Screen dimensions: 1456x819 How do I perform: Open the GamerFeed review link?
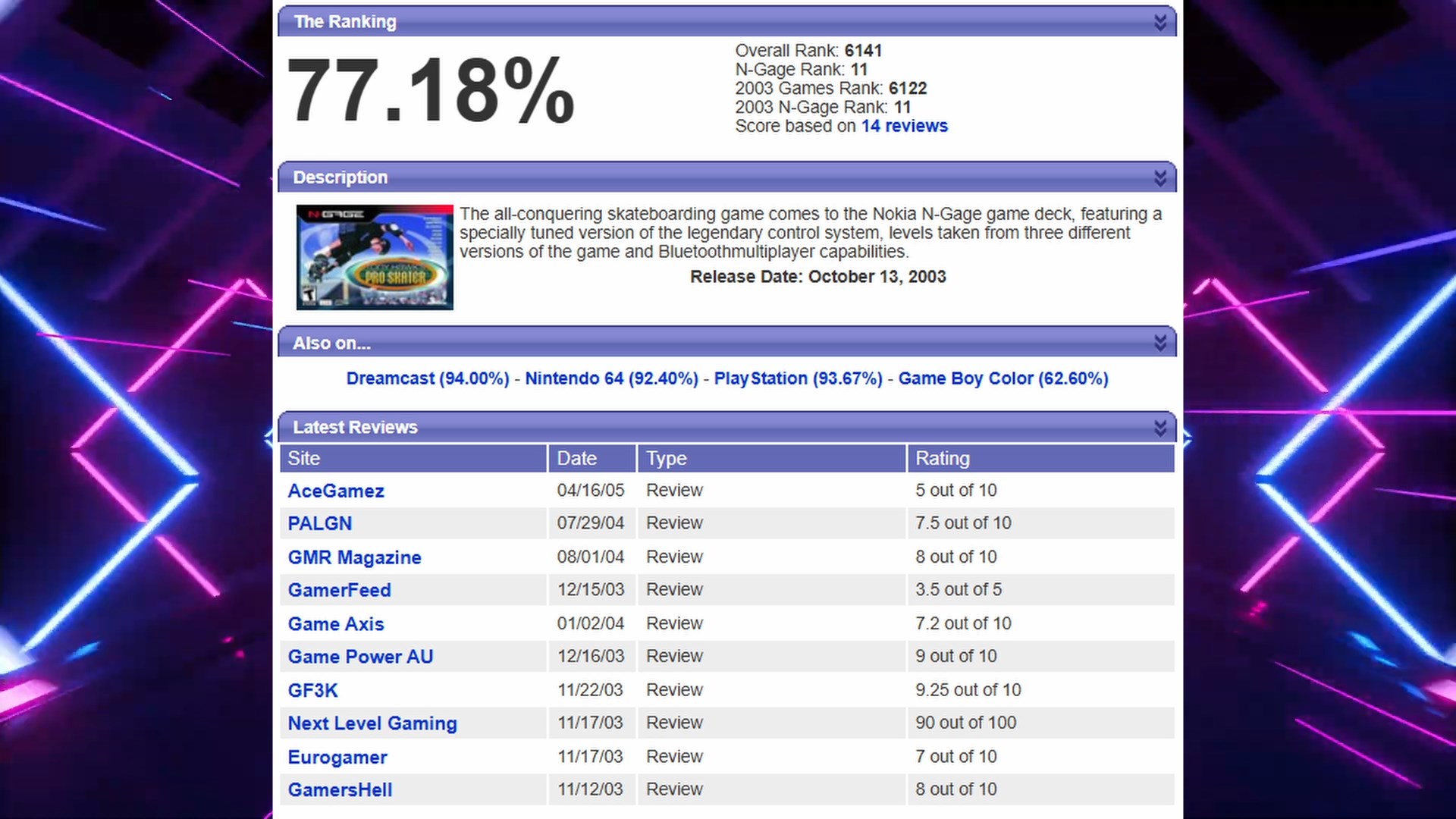click(x=339, y=590)
